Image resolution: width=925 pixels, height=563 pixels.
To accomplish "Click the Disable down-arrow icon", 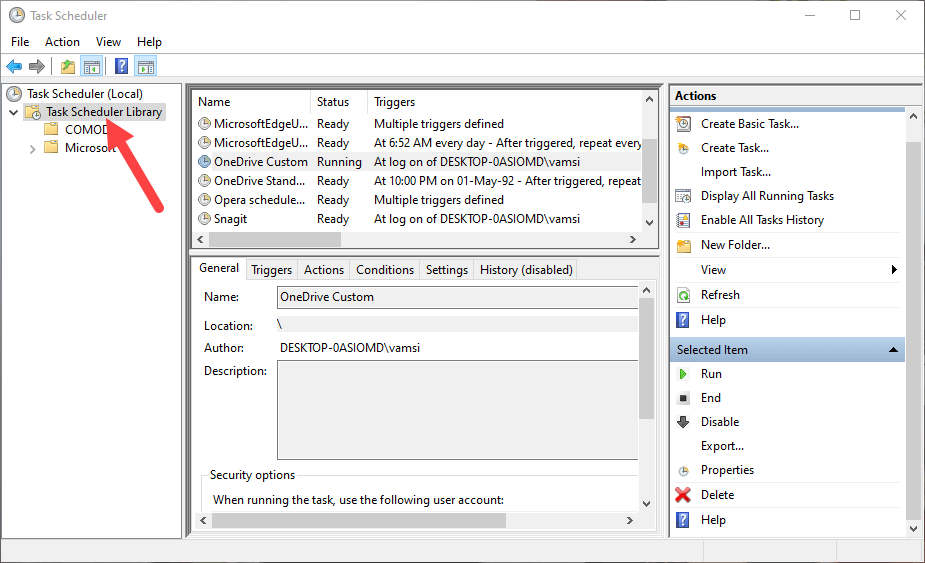I will click(683, 422).
